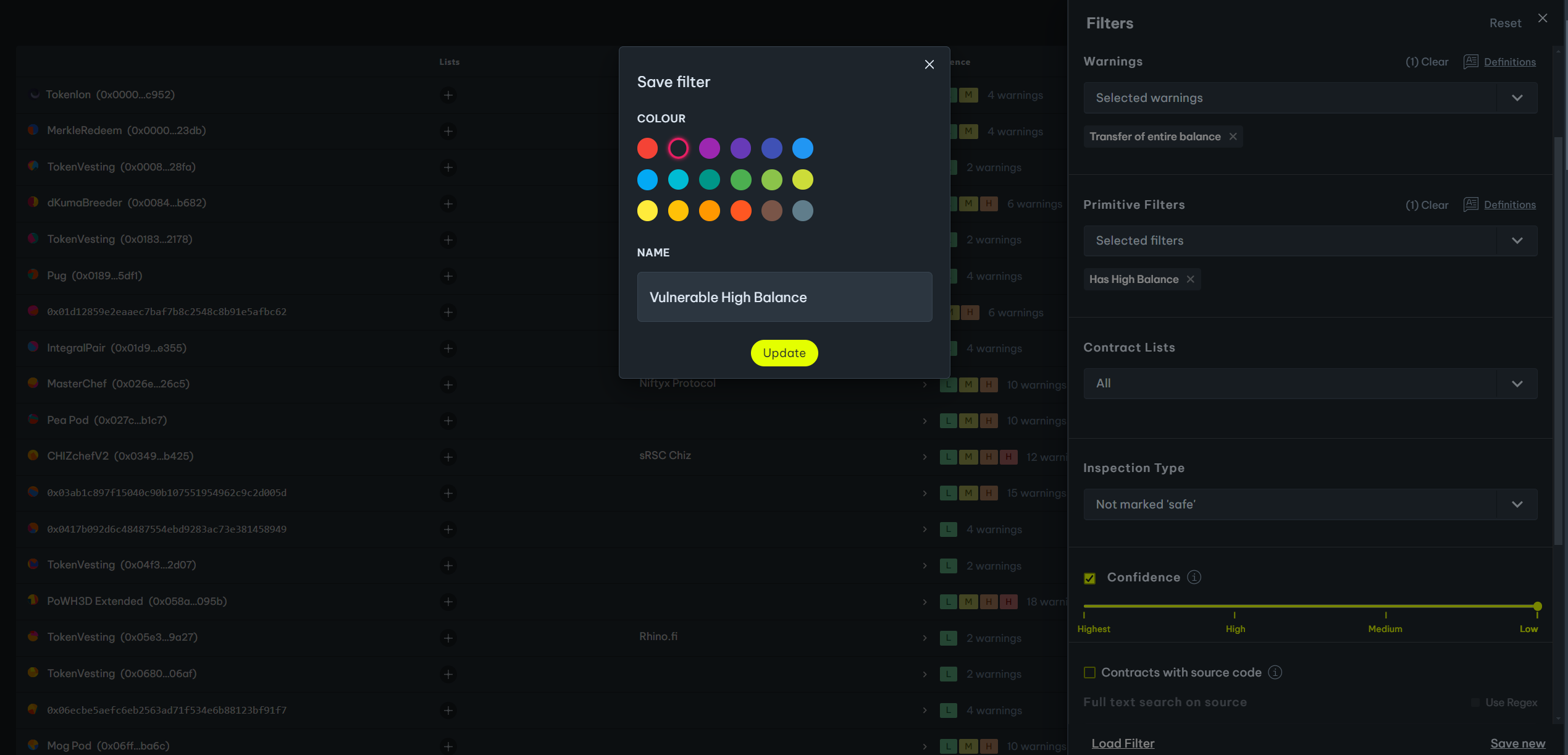Click the Update button
This screenshot has height=755, width=1568.
pyautogui.click(x=784, y=353)
